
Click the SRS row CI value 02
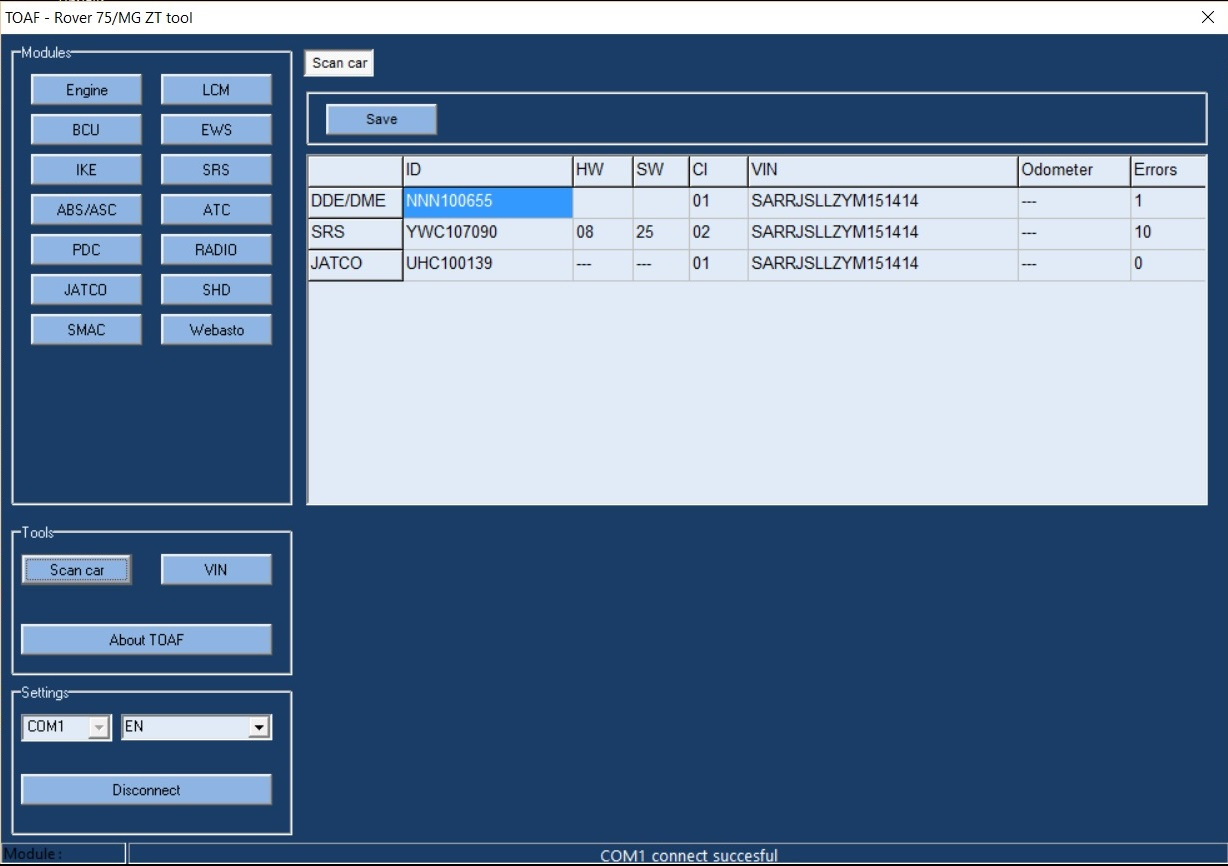(x=718, y=233)
